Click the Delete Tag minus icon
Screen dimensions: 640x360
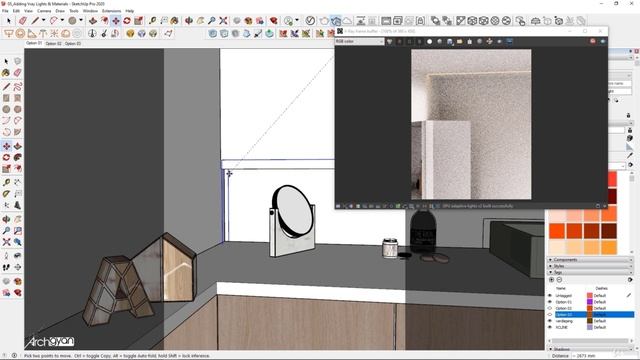tap(559, 280)
